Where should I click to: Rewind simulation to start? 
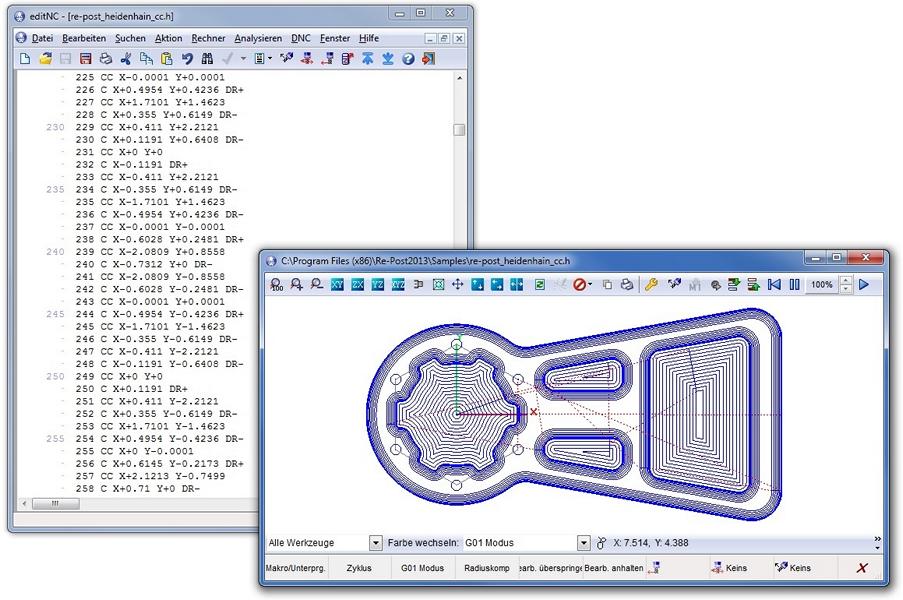point(775,284)
